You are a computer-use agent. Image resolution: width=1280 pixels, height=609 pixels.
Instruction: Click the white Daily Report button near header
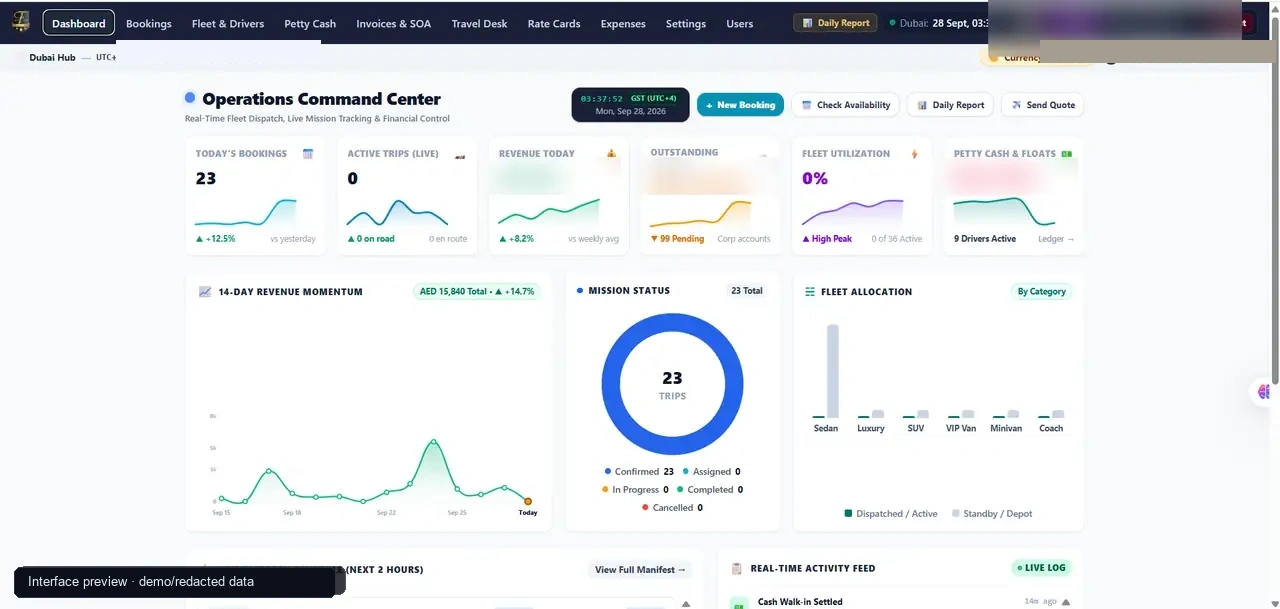coord(951,105)
